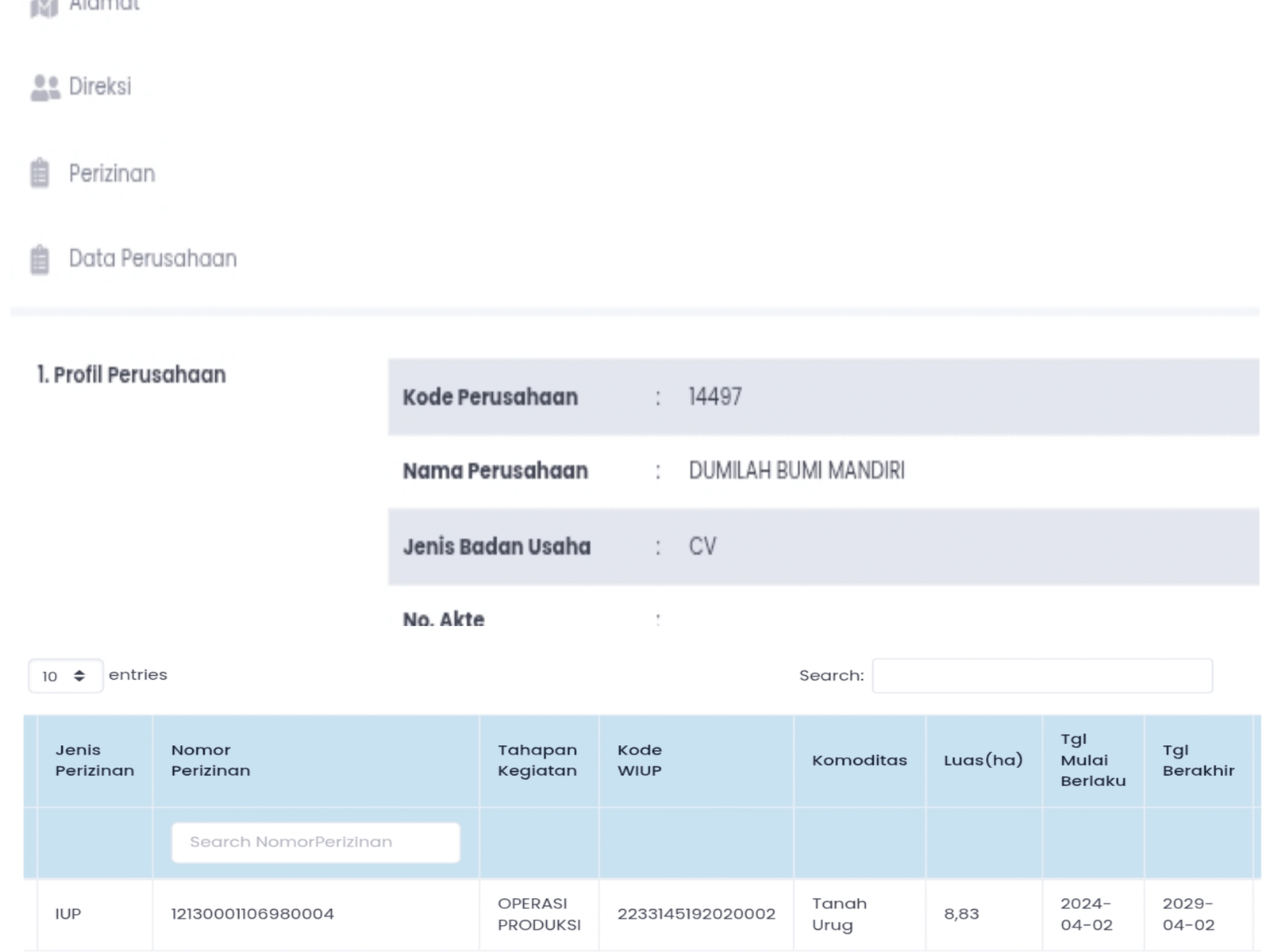The width and height of the screenshot is (1270, 952).
Task: Sort by Komoditas column header
Action: (x=860, y=760)
